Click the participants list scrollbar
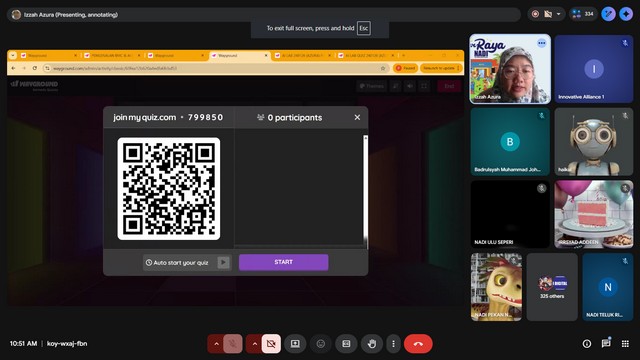This screenshot has height=360, width=640. point(365,190)
